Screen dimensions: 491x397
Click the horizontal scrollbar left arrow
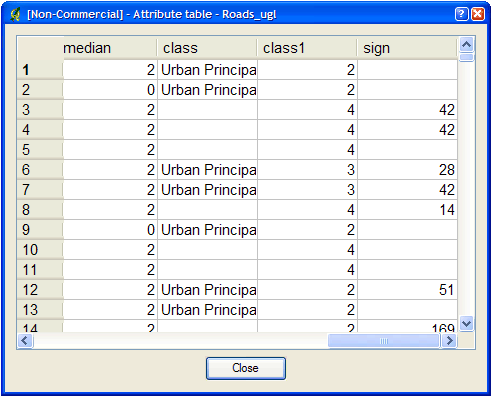click(25, 341)
